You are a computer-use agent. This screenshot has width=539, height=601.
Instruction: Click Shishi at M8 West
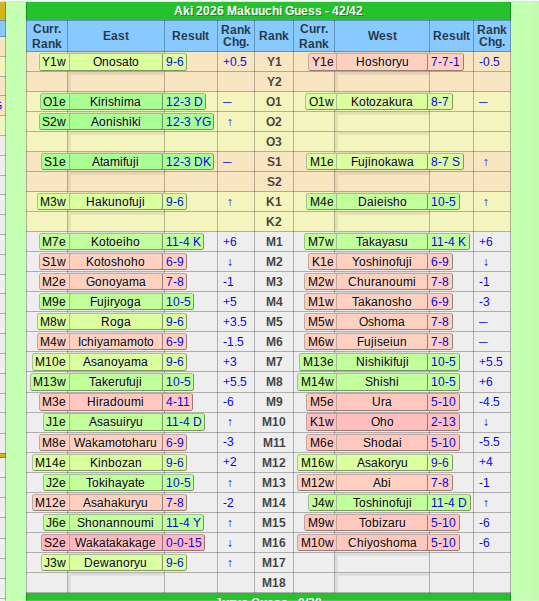(382, 381)
